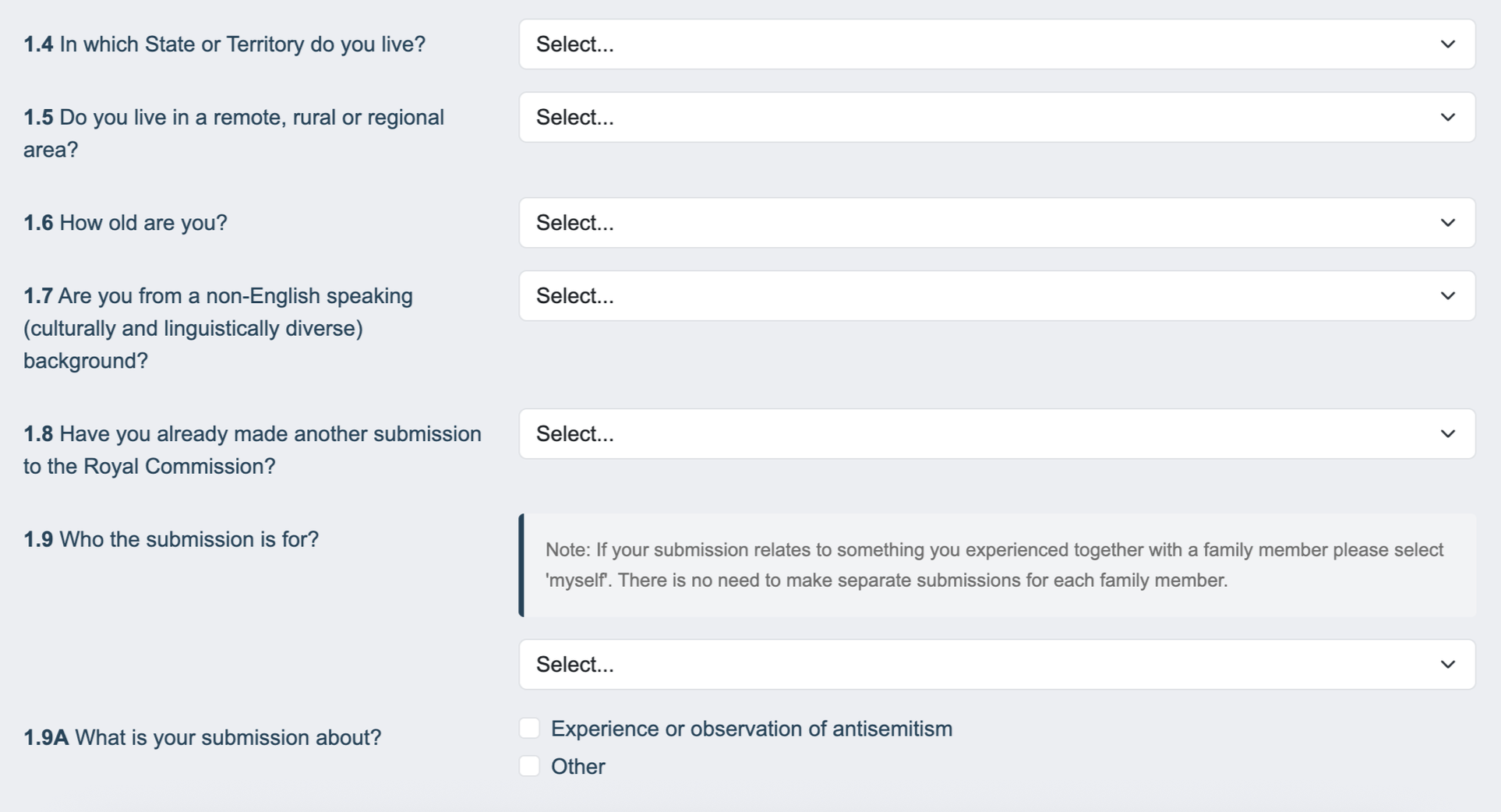Open the question 1.5 remote area select field
The image size is (1501, 812).
coord(935,118)
